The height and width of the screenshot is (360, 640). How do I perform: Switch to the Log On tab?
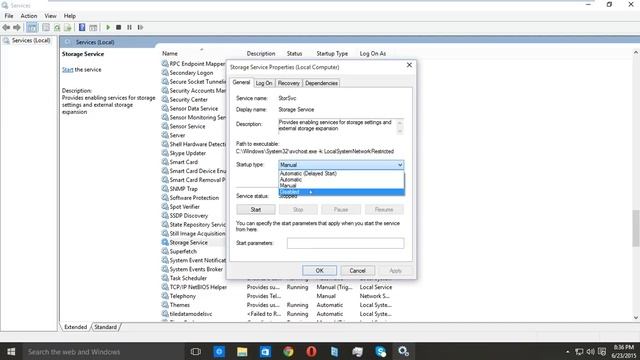click(x=264, y=83)
